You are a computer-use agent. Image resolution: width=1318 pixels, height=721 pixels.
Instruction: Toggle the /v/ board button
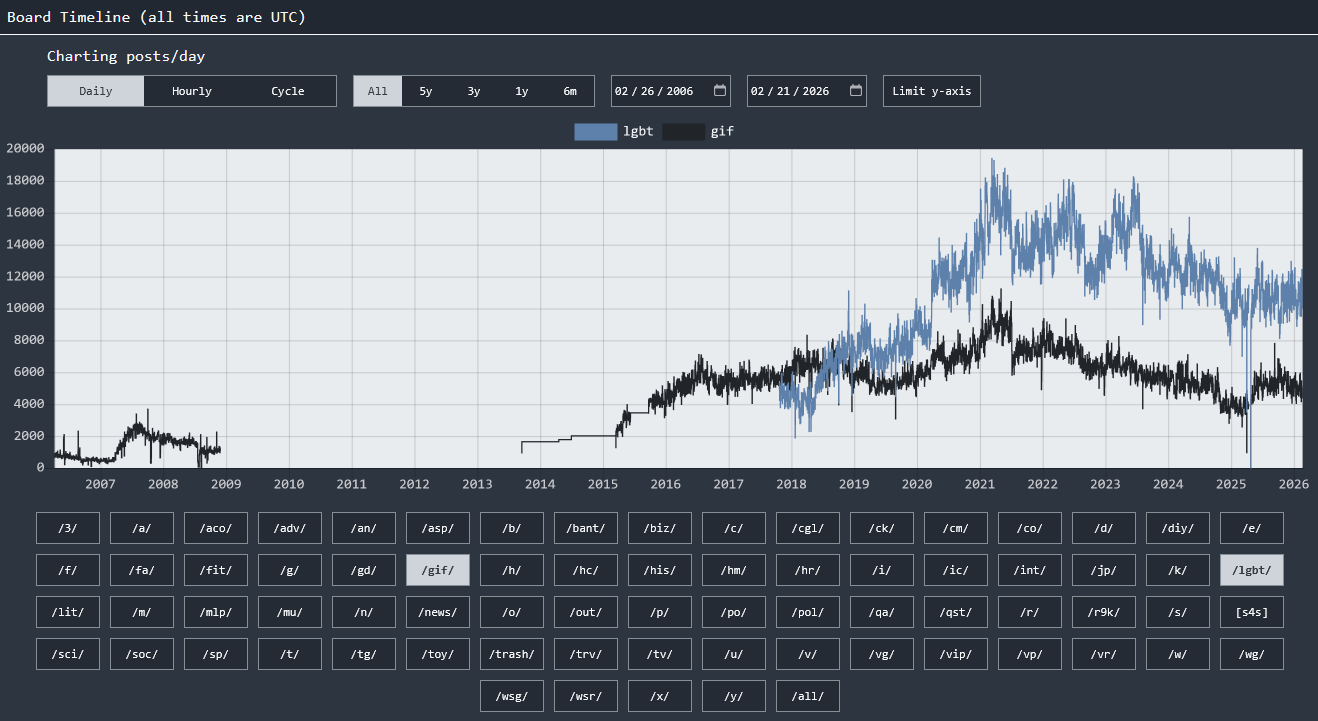pyautogui.click(x=808, y=654)
